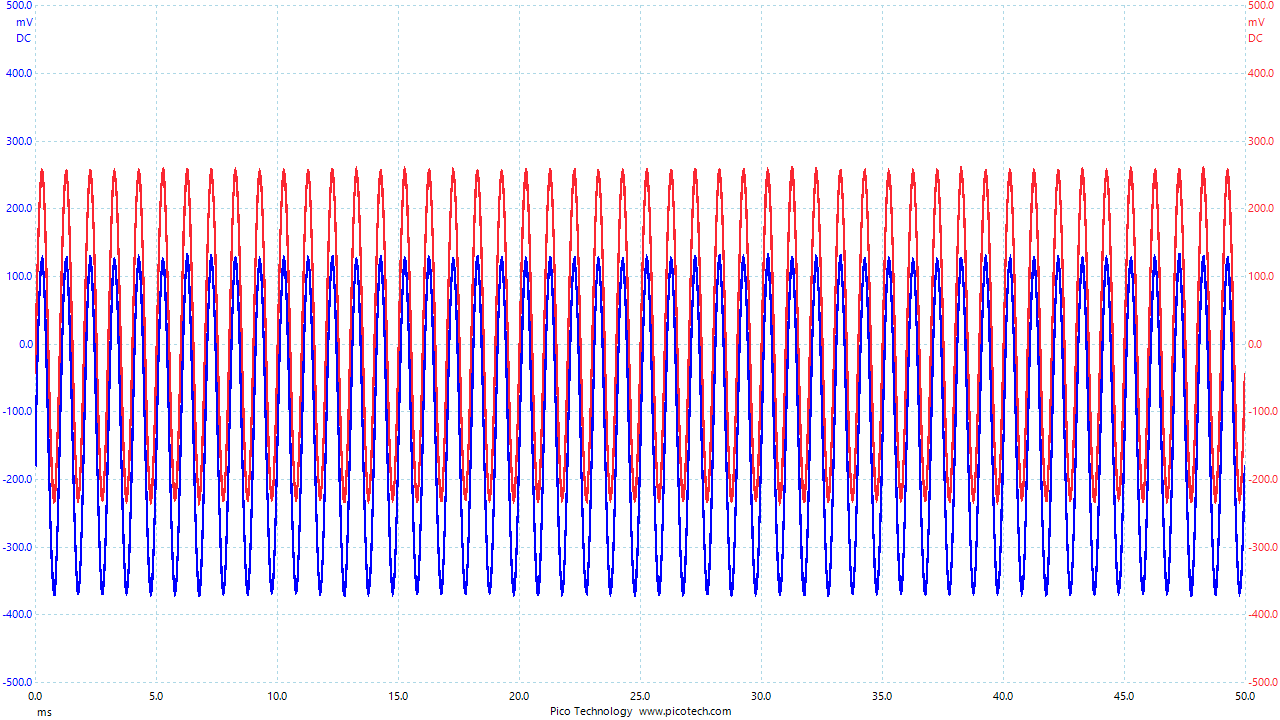Viewport: 1280px width, 720px height.
Task: Click the time axis 45.0 label
Action: pyautogui.click(x=1124, y=696)
